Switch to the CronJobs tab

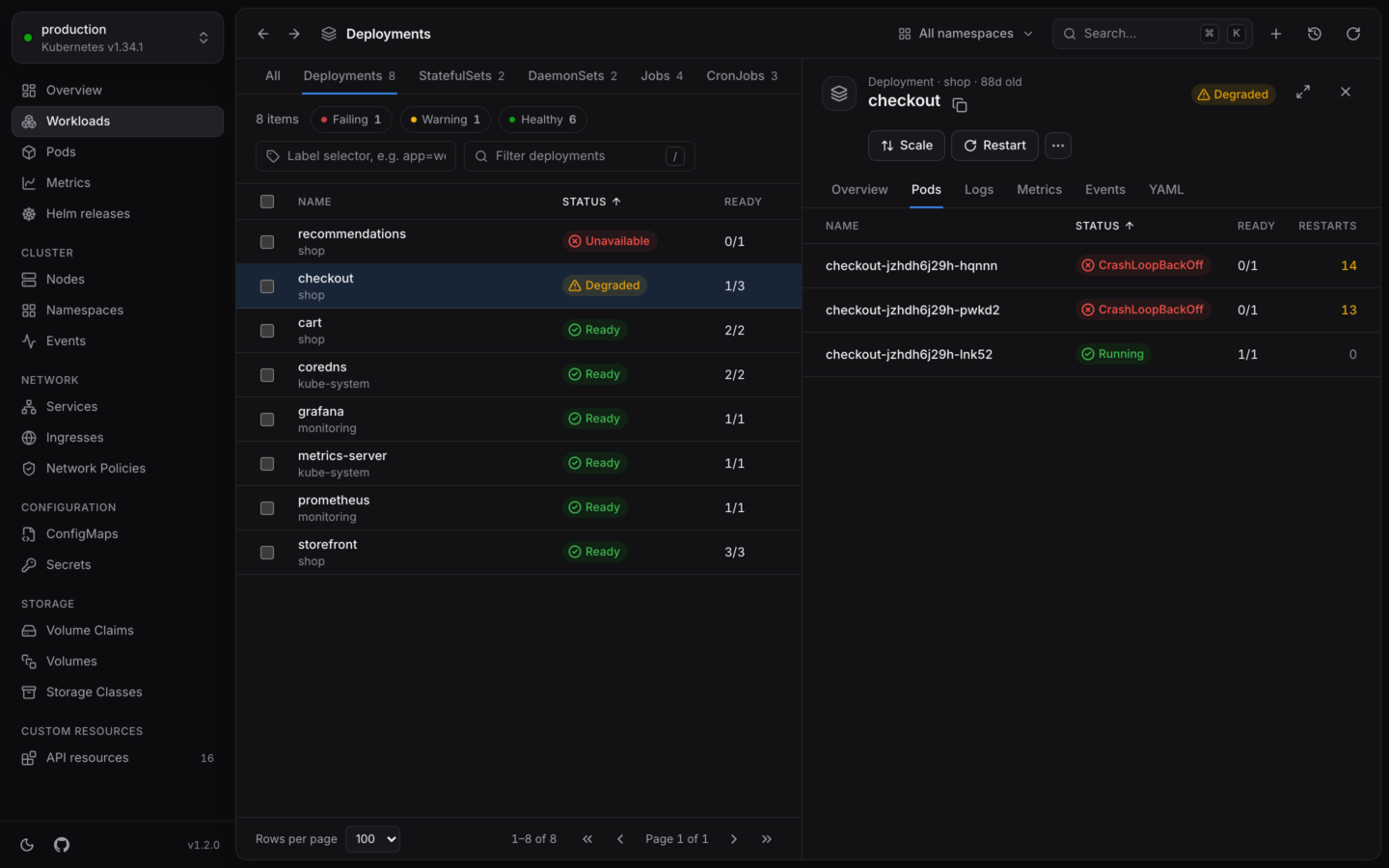point(742,76)
